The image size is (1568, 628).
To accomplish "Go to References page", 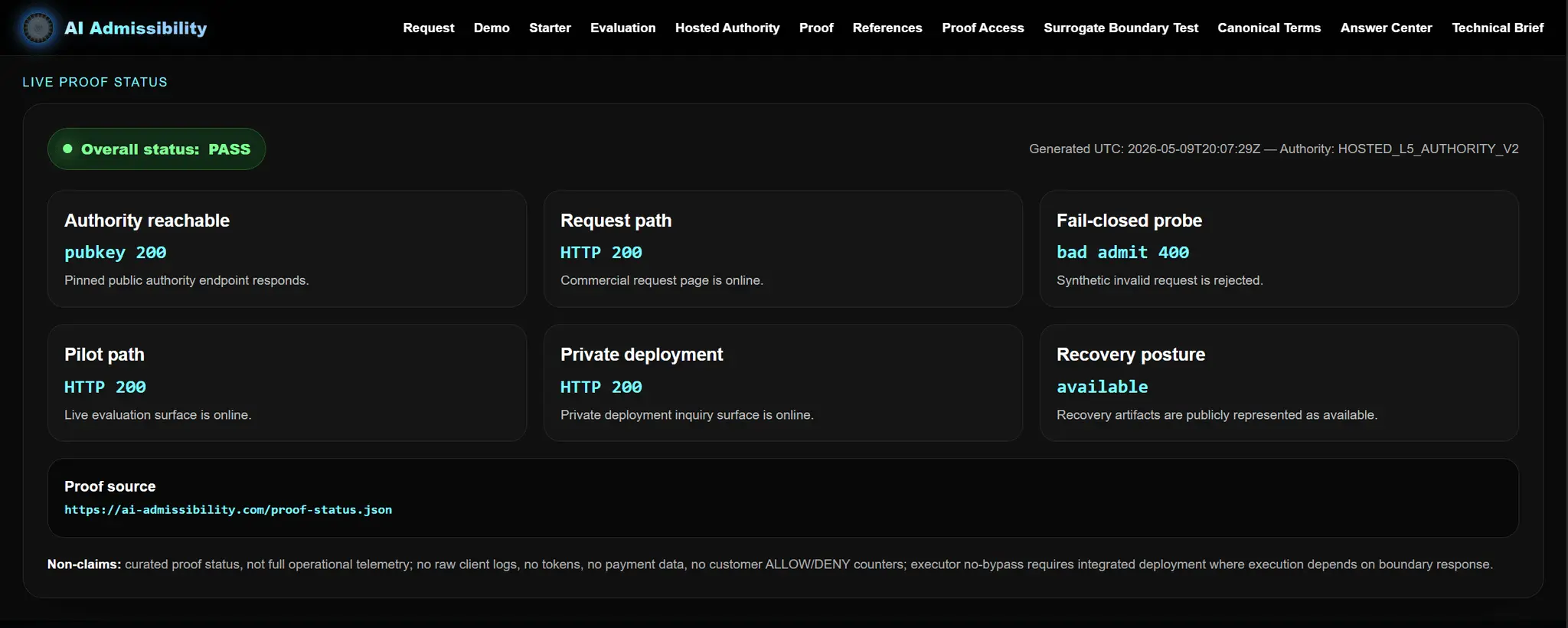I will (x=887, y=28).
